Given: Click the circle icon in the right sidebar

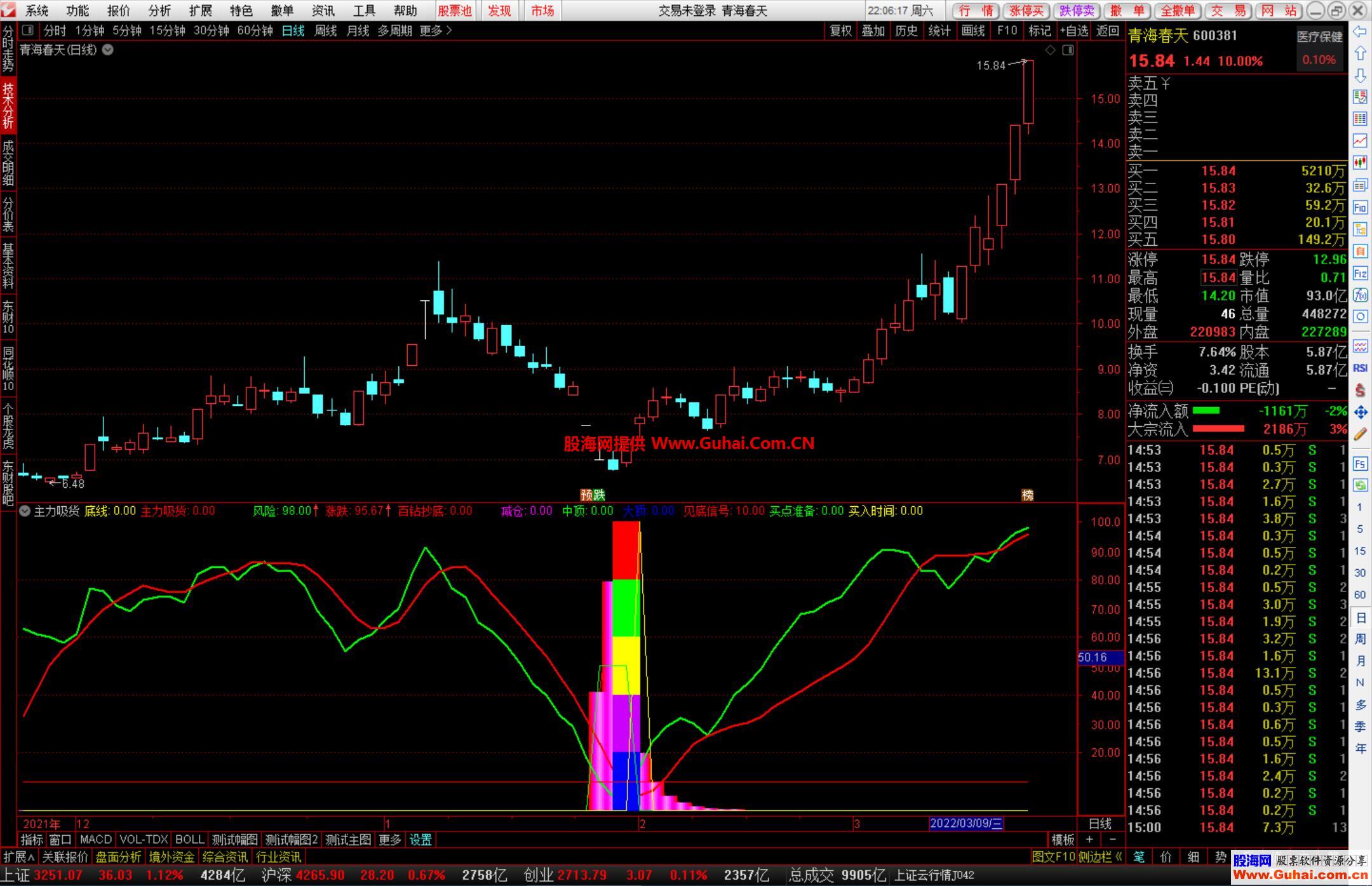Looking at the screenshot, I should [x=1360, y=316].
